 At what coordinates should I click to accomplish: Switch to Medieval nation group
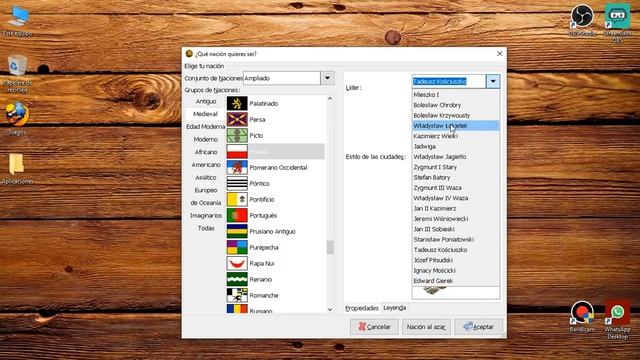coord(205,114)
